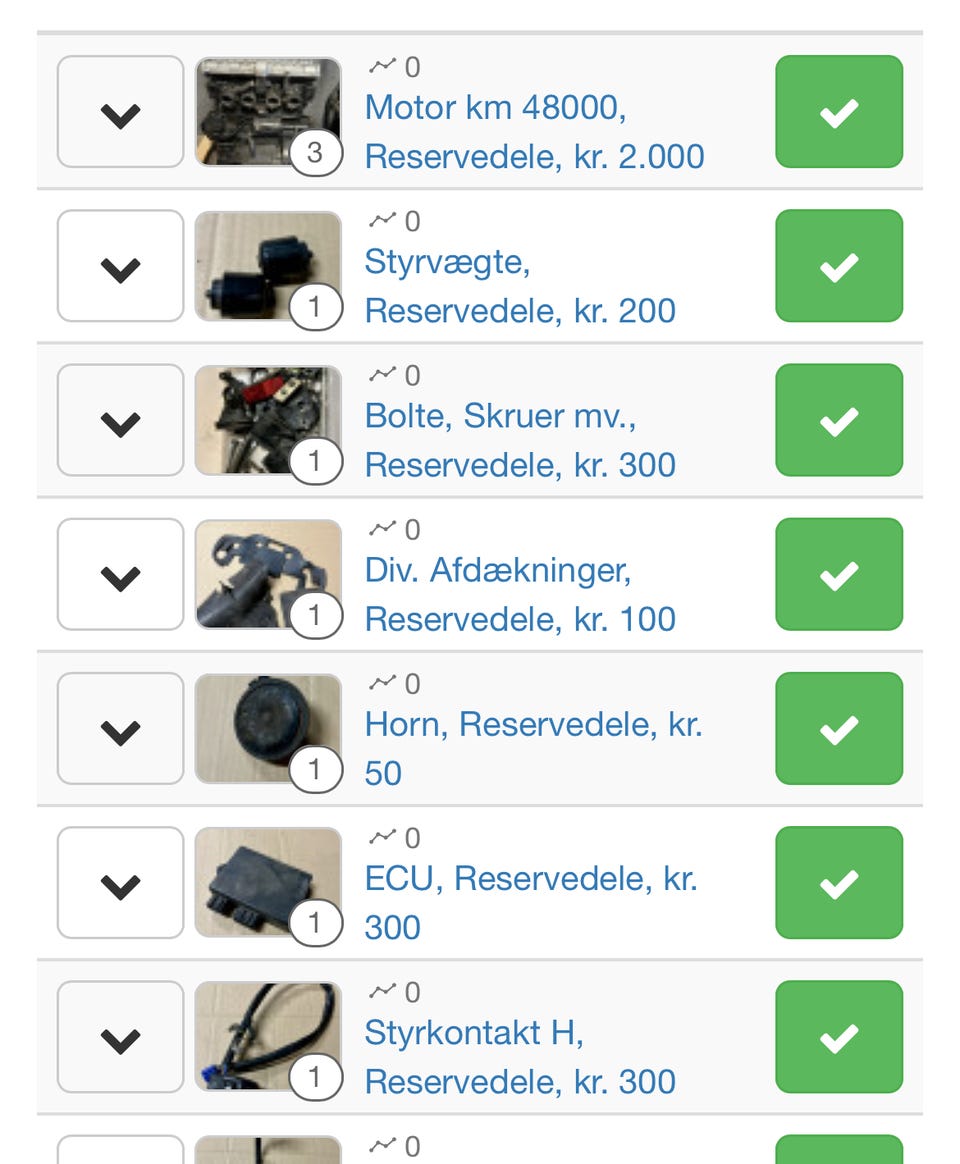Toggle the green checkmark for the ECU listing
The image size is (960, 1164).
pos(839,882)
